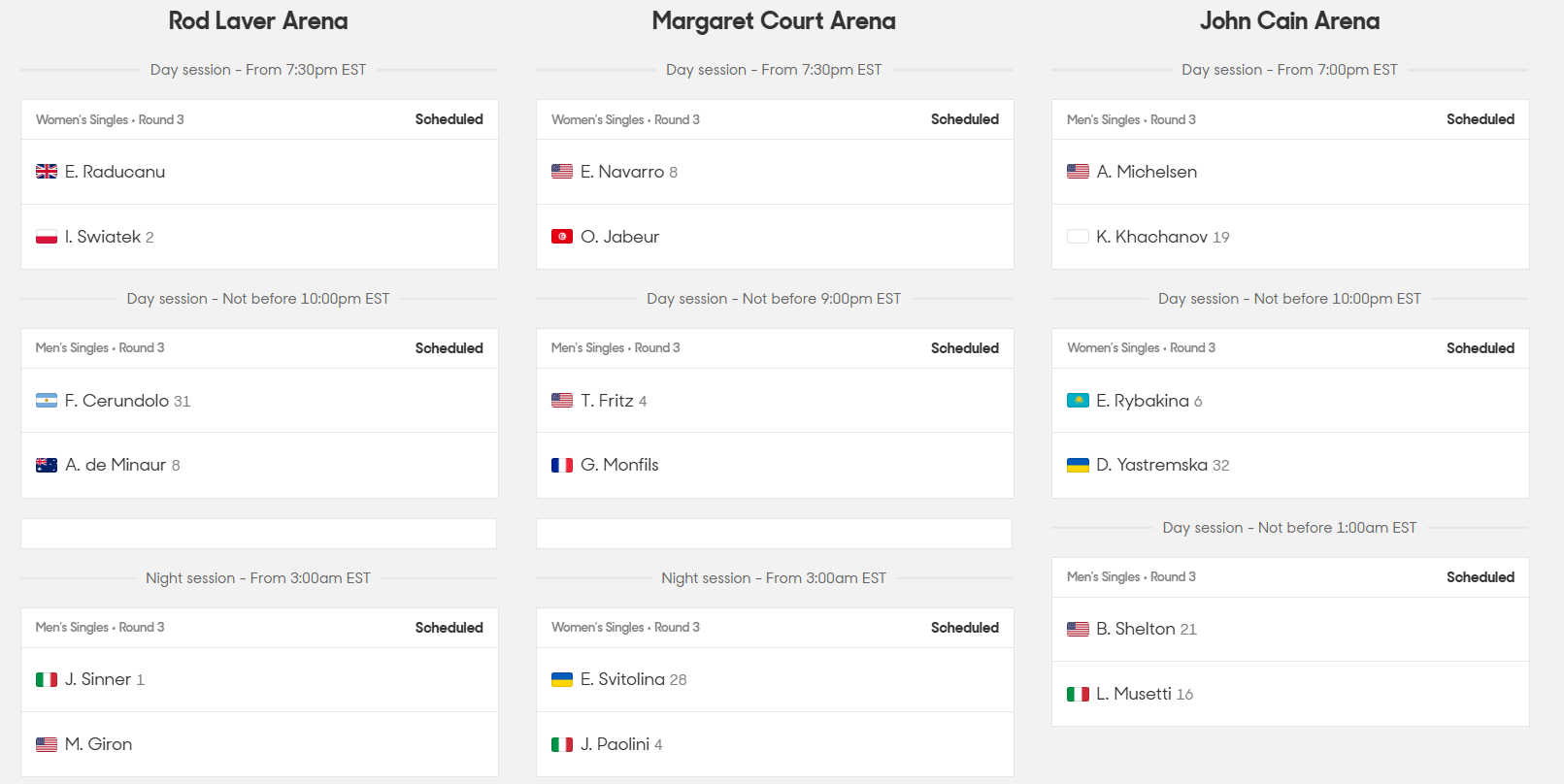1564x784 pixels.
Task: Click Scheduled status on Michelsen match
Action: [1480, 119]
